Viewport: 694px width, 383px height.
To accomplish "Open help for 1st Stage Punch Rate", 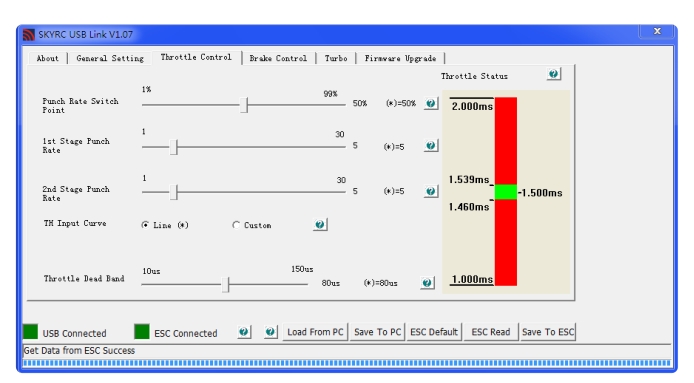I will (x=431, y=146).
